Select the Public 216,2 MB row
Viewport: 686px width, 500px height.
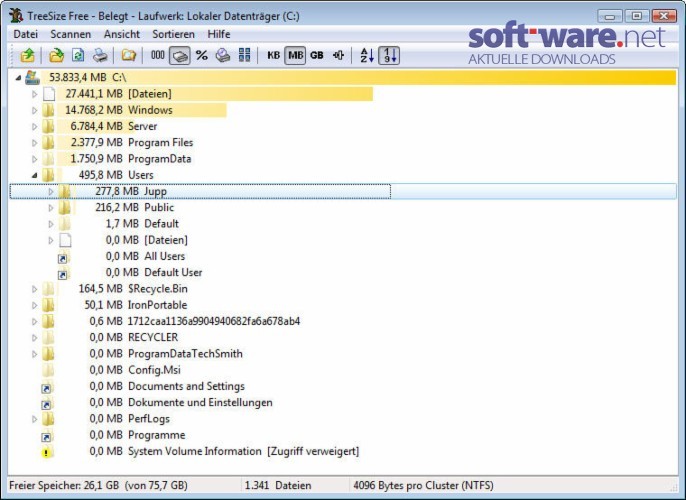click(134, 207)
